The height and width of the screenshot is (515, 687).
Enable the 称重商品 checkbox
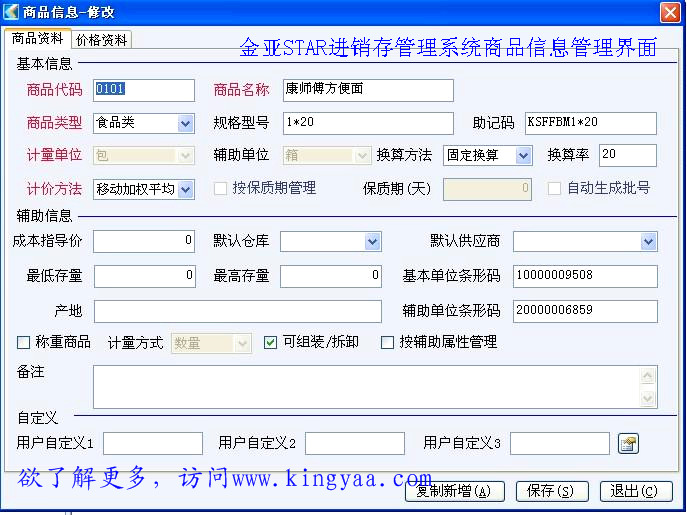point(24,343)
